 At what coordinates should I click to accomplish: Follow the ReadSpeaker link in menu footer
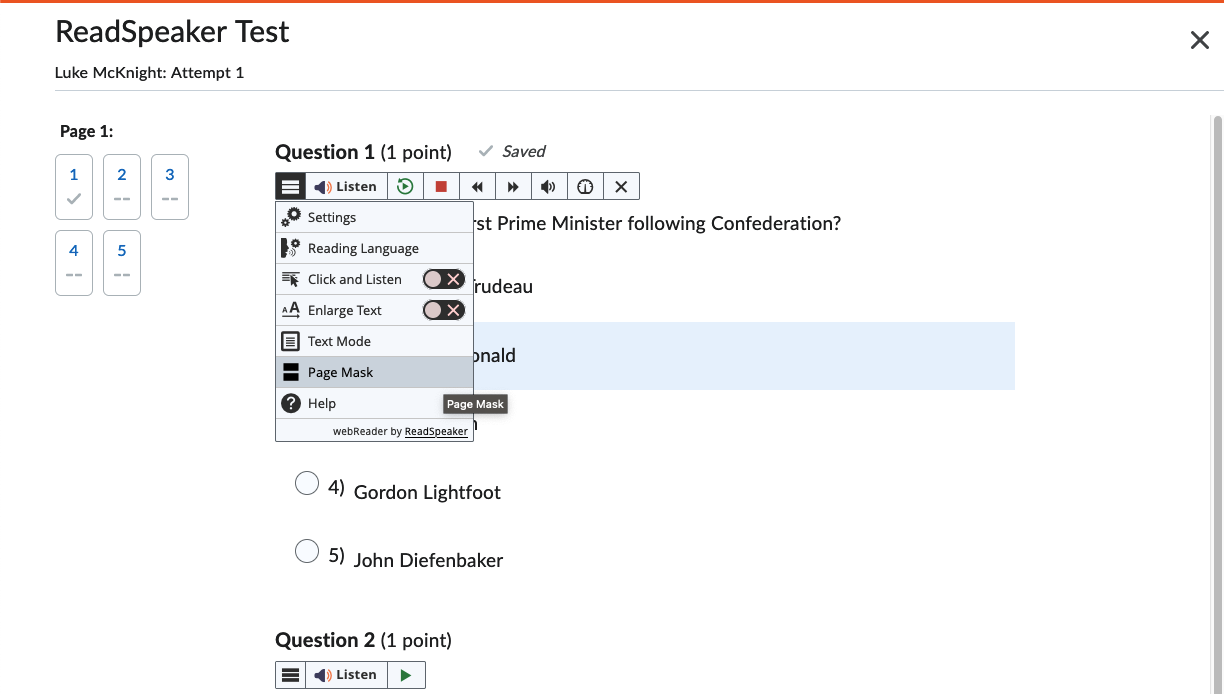click(x=436, y=431)
